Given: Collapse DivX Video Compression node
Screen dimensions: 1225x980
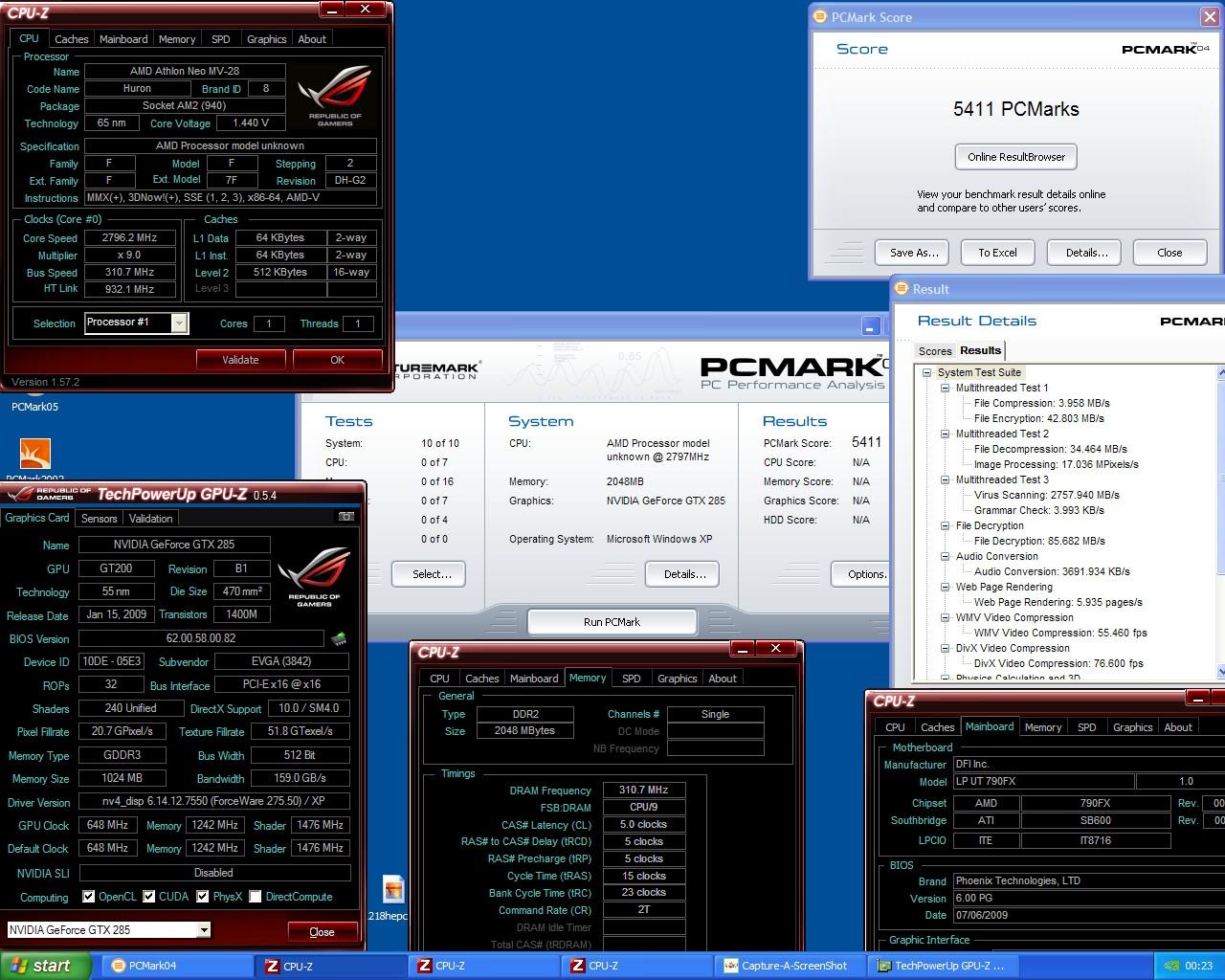Looking at the screenshot, I should (x=945, y=648).
